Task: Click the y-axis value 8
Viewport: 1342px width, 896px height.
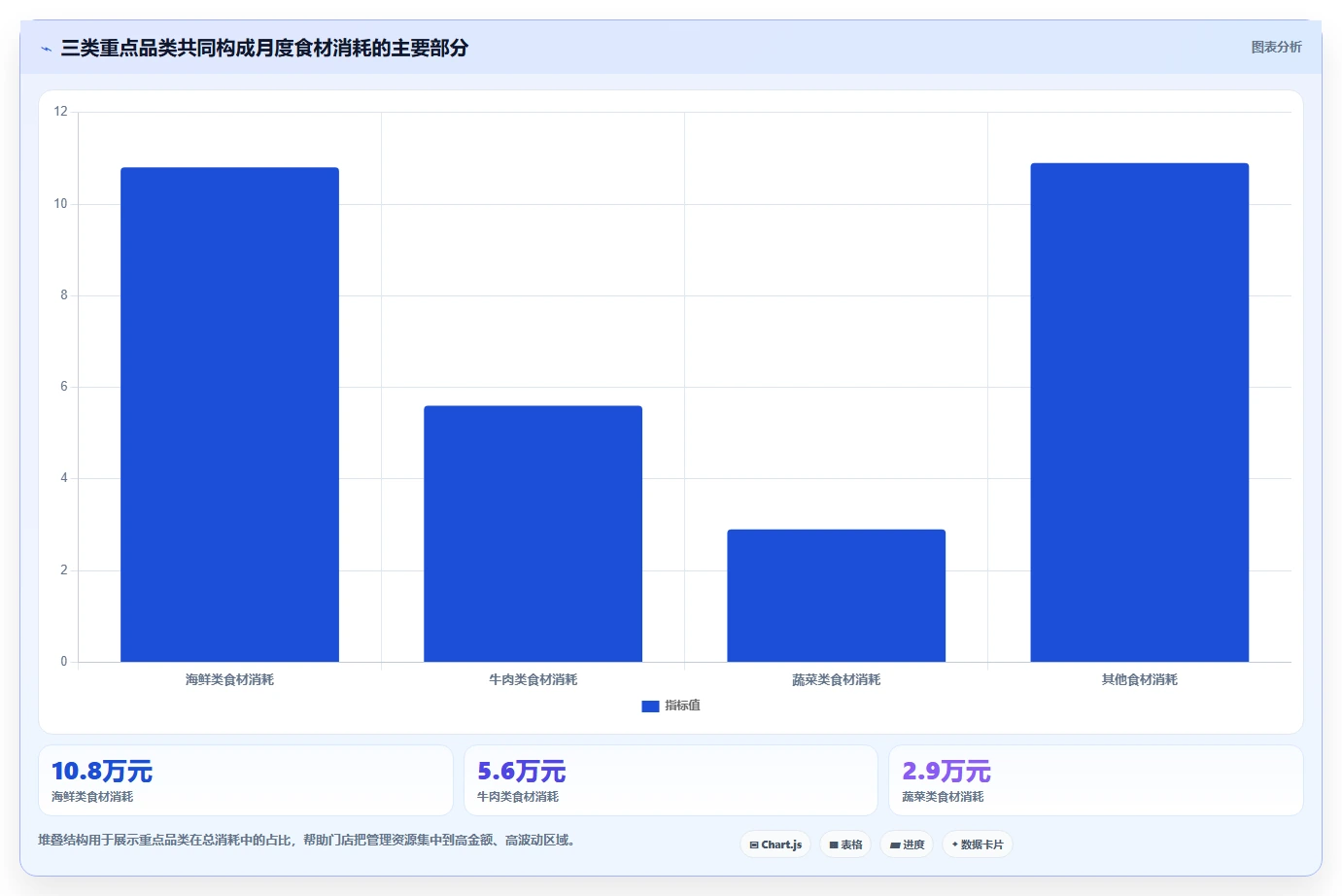Action: tap(64, 295)
